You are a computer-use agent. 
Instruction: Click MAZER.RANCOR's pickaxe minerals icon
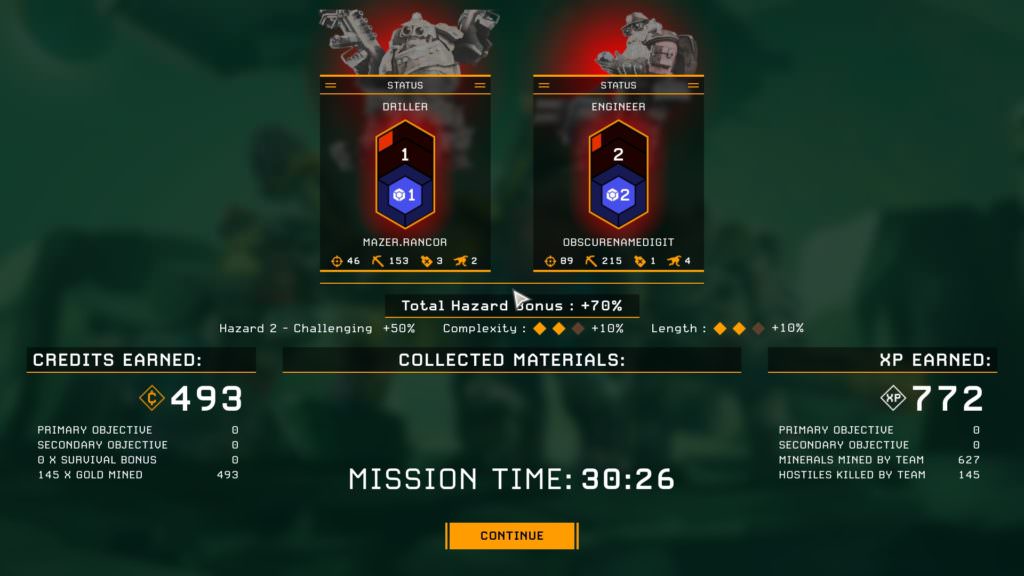pos(377,261)
